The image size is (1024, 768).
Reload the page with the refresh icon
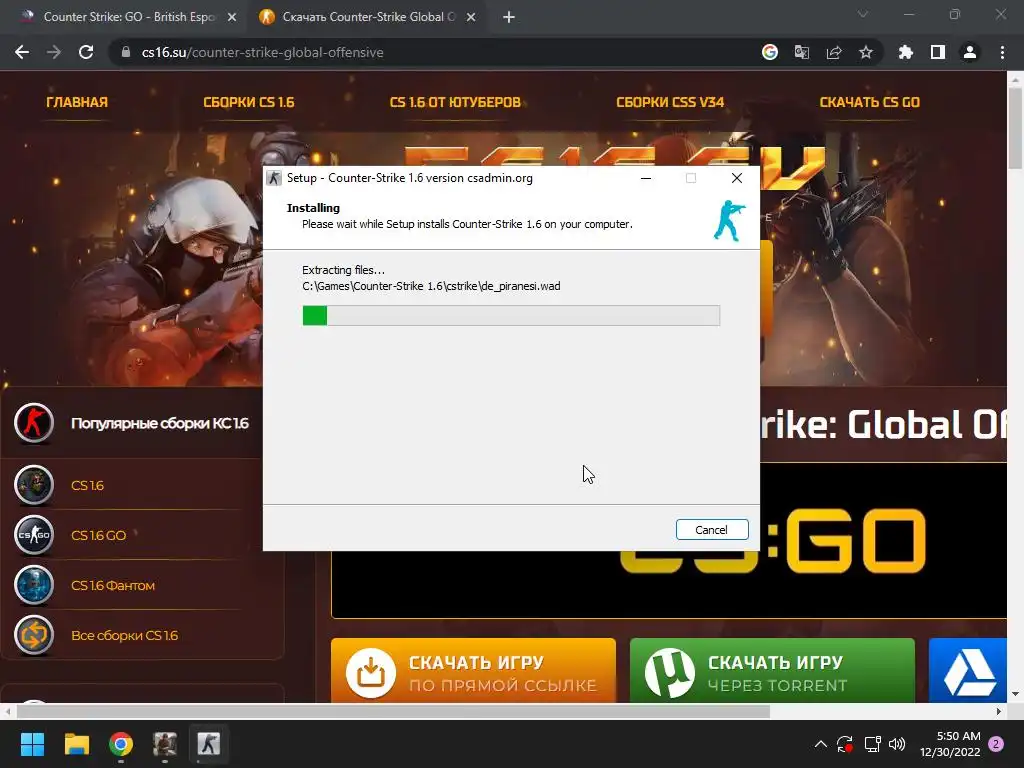(x=86, y=52)
